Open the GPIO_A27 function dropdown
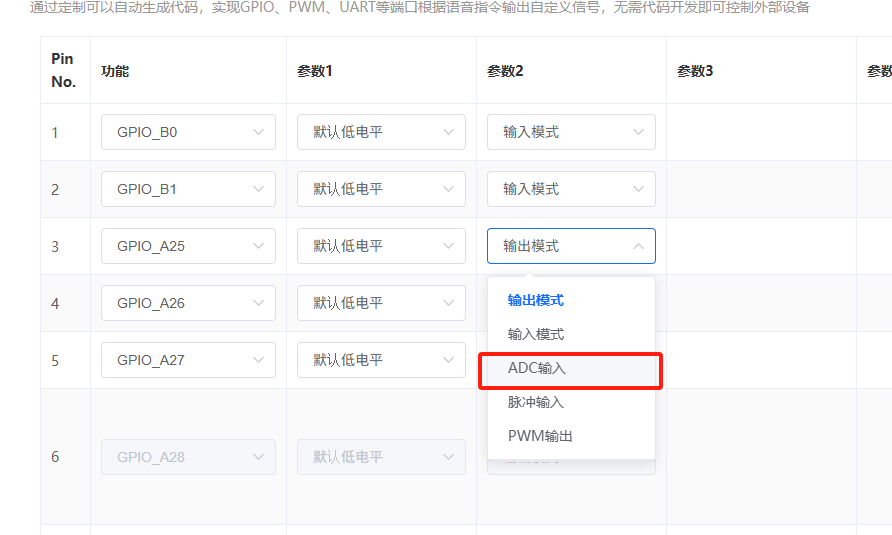 click(188, 360)
